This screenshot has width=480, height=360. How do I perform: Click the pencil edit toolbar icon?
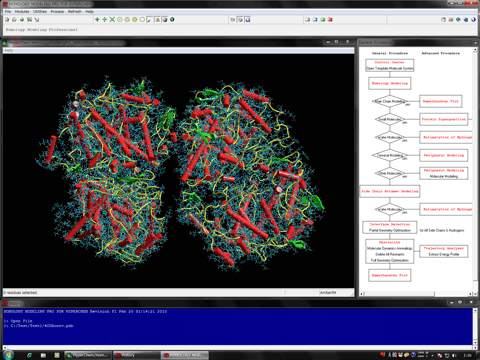(150, 20)
